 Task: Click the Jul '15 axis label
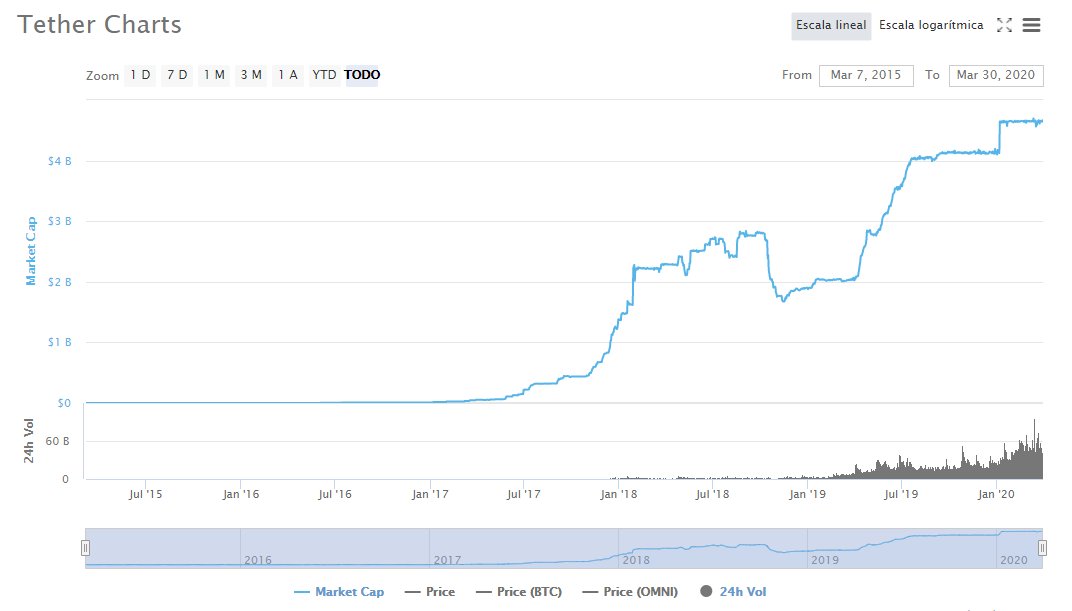coord(146,494)
